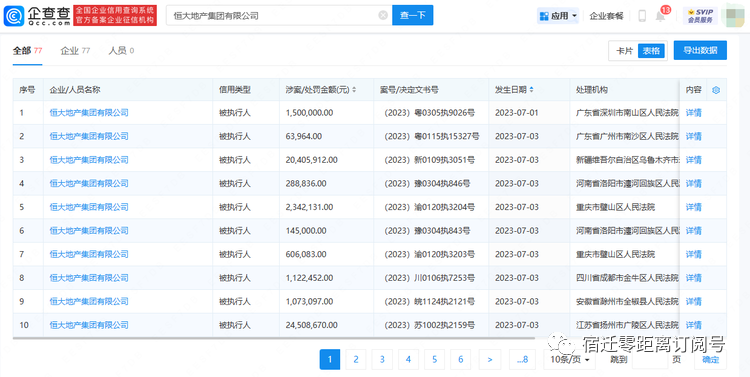Go to next page arrow

click(x=490, y=359)
